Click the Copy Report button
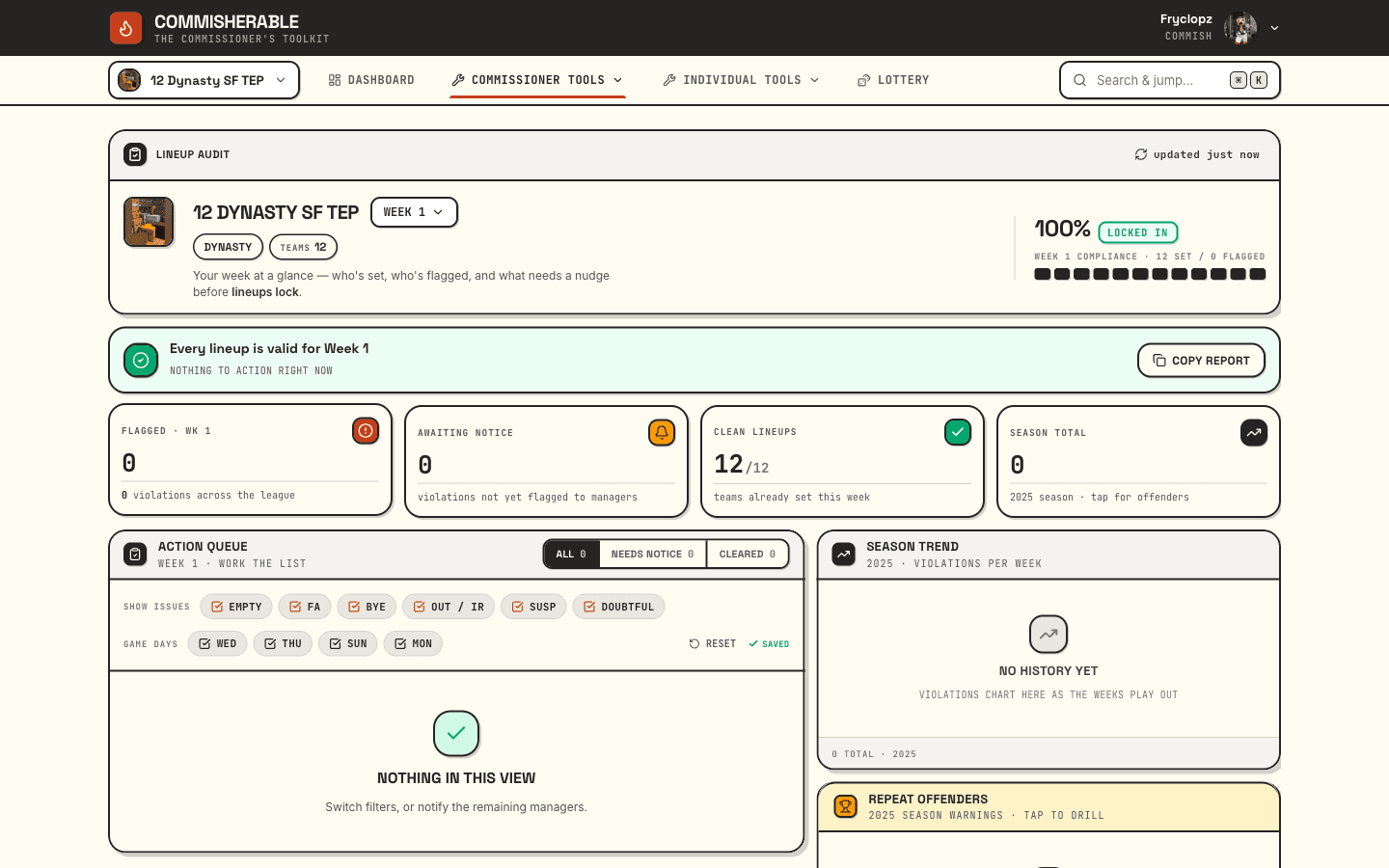 pos(1201,360)
